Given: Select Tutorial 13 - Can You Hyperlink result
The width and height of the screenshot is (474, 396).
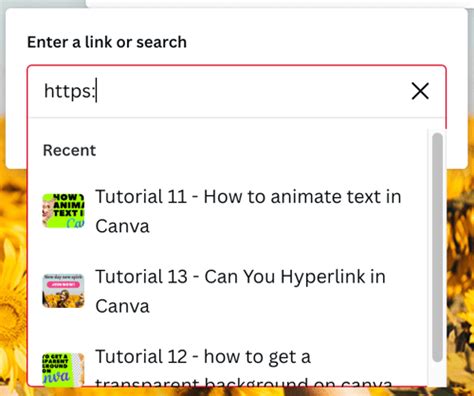Looking at the screenshot, I should pos(227,291).
